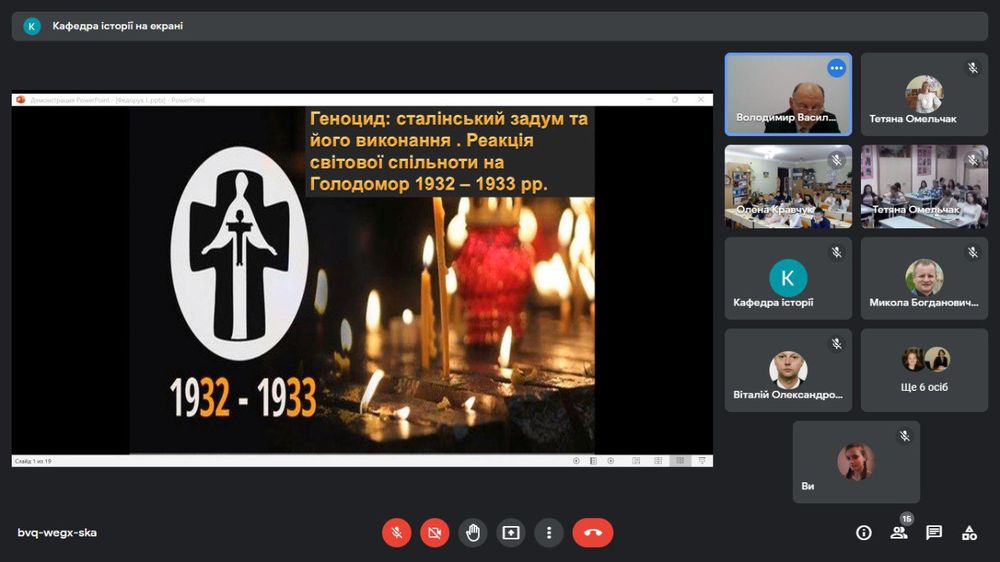The height and width of the screenshot is (562, 1000).
Task: Open the Activities panel
Action: click(x=969, y=533)
